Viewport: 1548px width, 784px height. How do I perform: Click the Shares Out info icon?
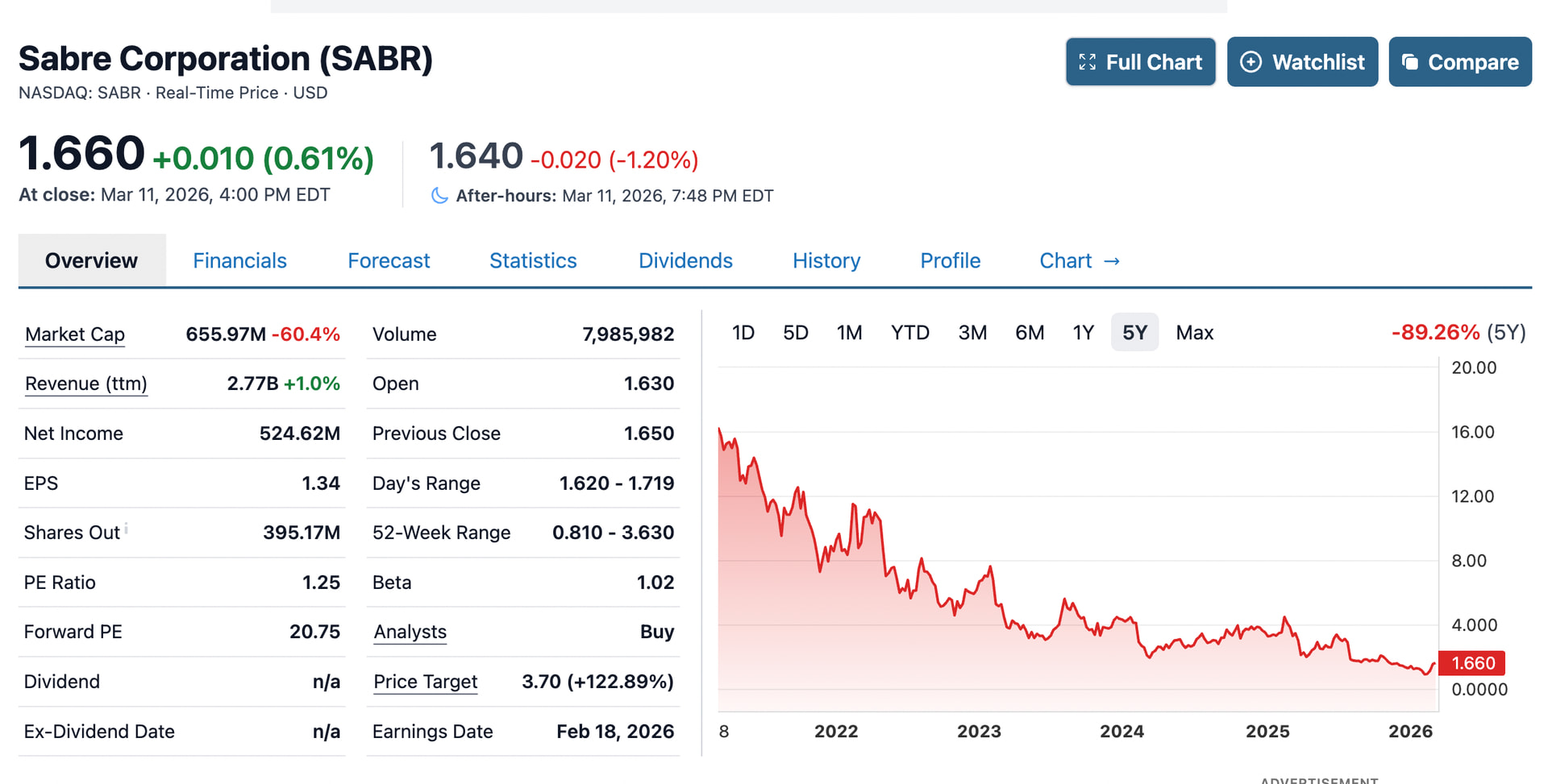coord(127,529)
